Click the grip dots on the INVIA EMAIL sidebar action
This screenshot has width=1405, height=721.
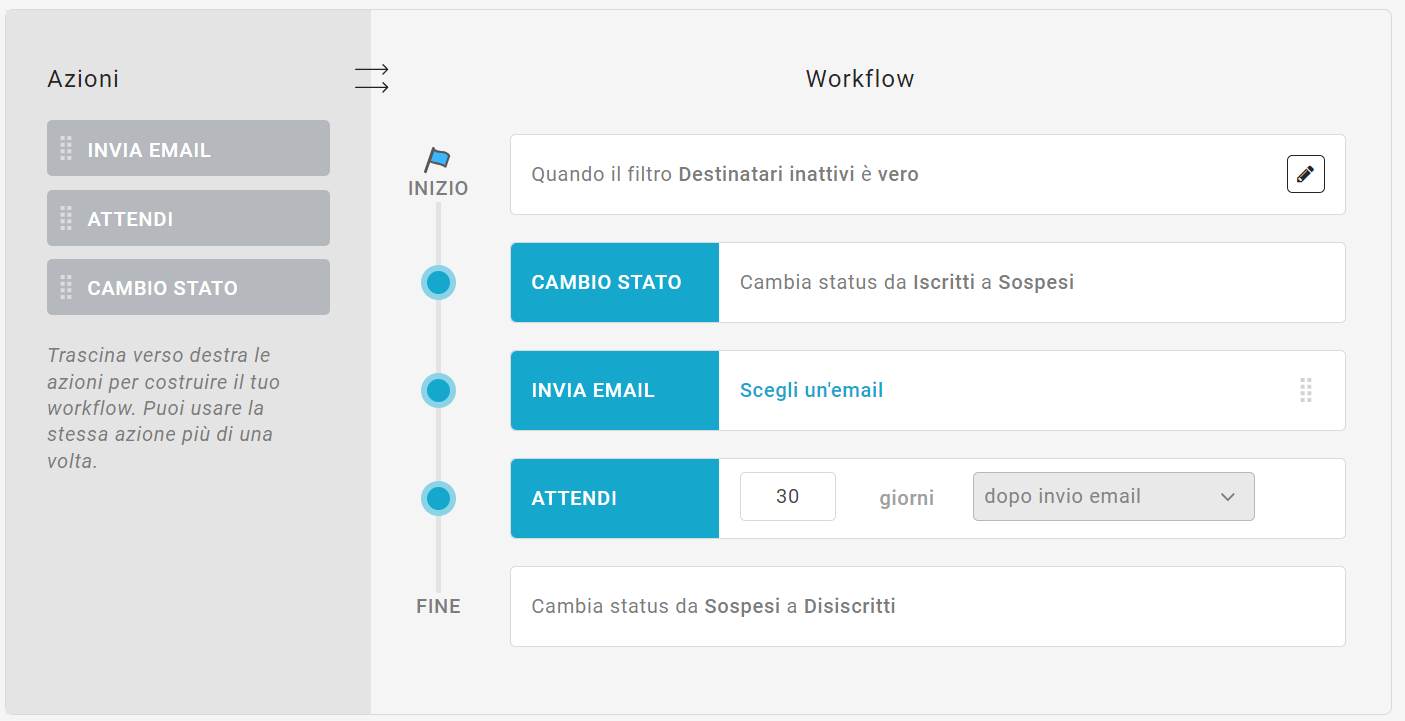tap(68, 147)
